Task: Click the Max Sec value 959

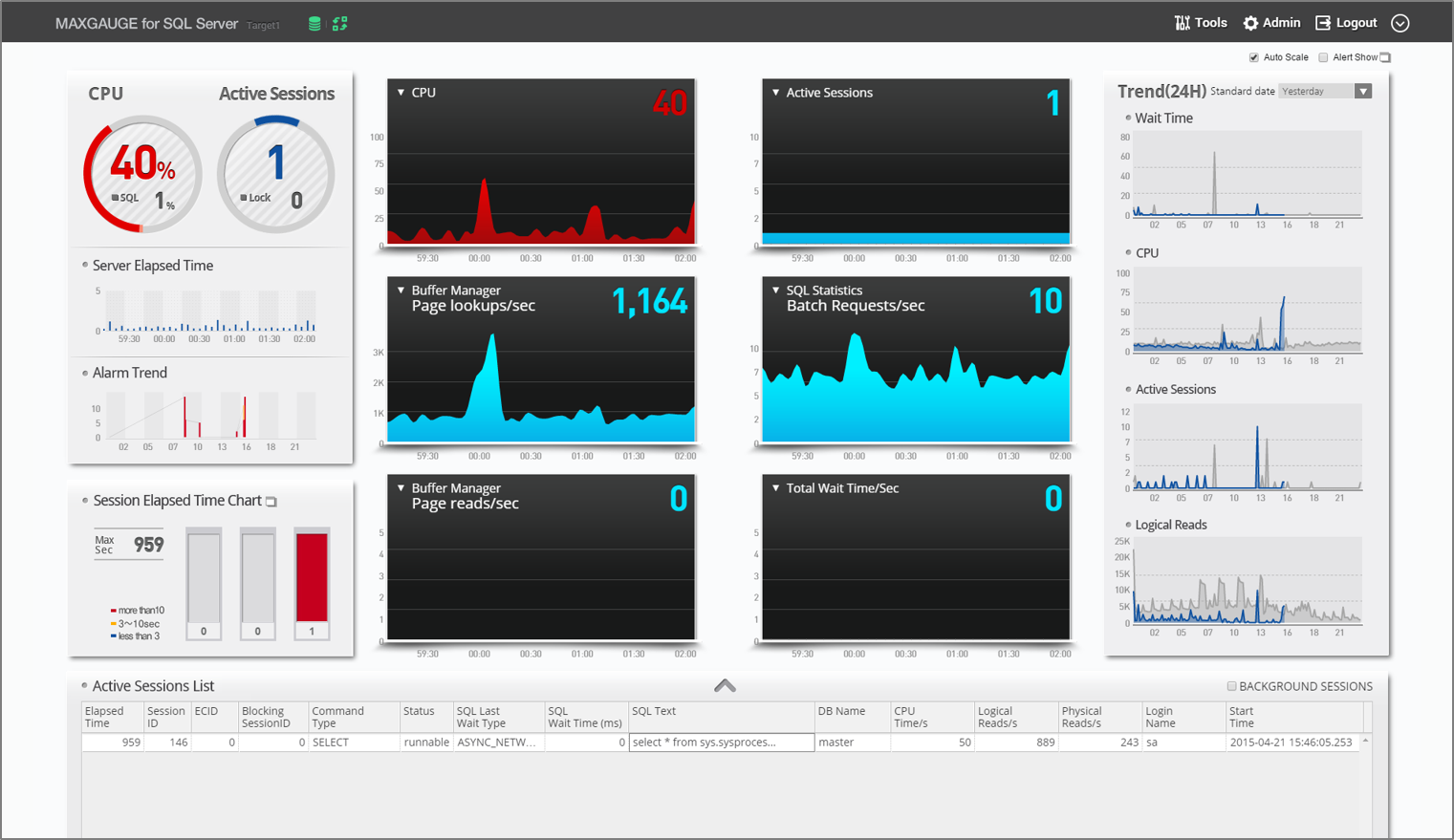Action: tap(148, 545)
